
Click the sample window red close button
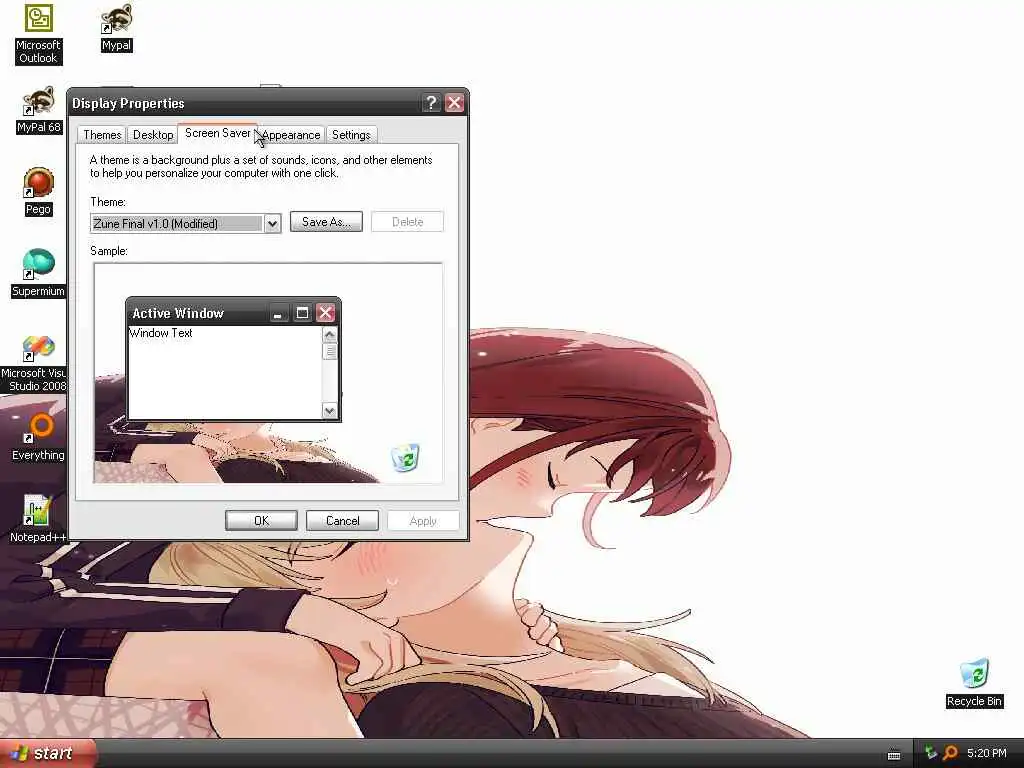pyautogui.click(x=326, y=313)
